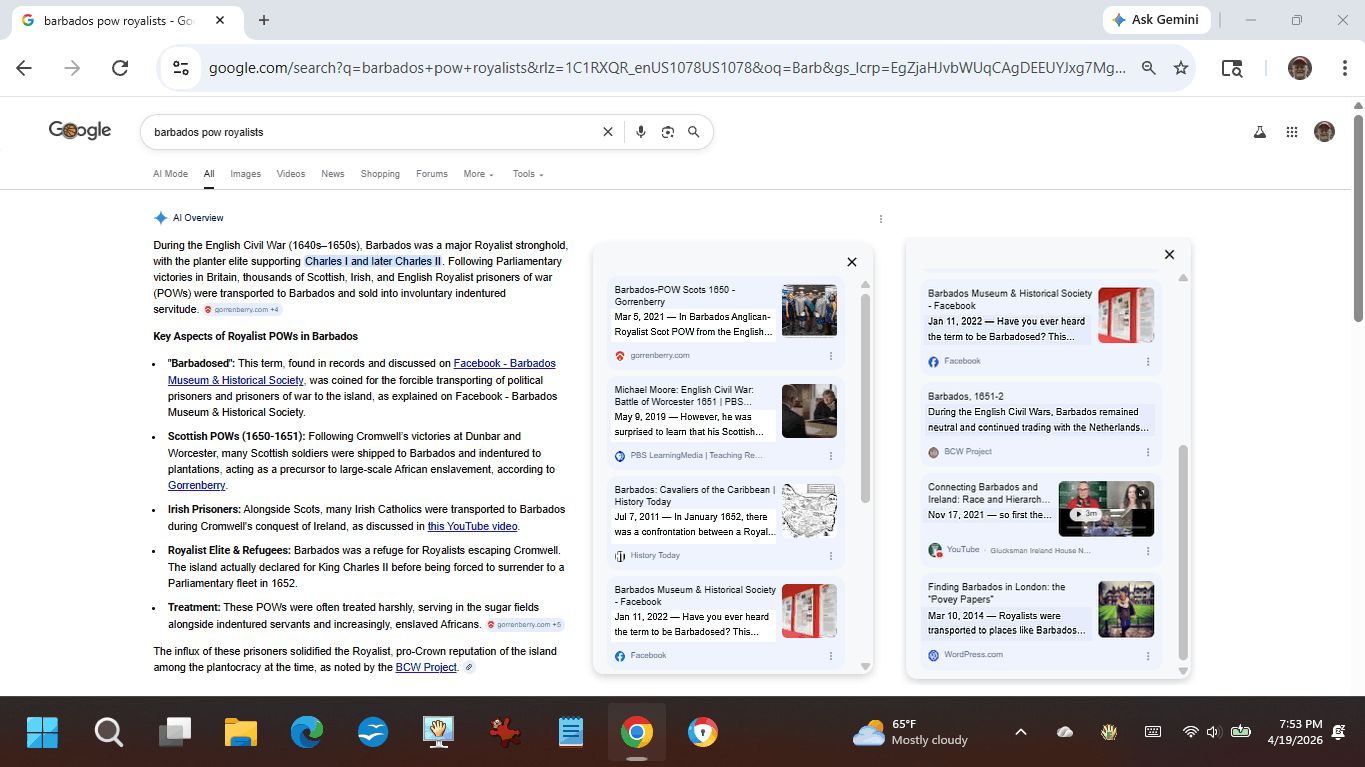Show hidden system tray icons
Screen dimensions: 1365x767
1020,732
